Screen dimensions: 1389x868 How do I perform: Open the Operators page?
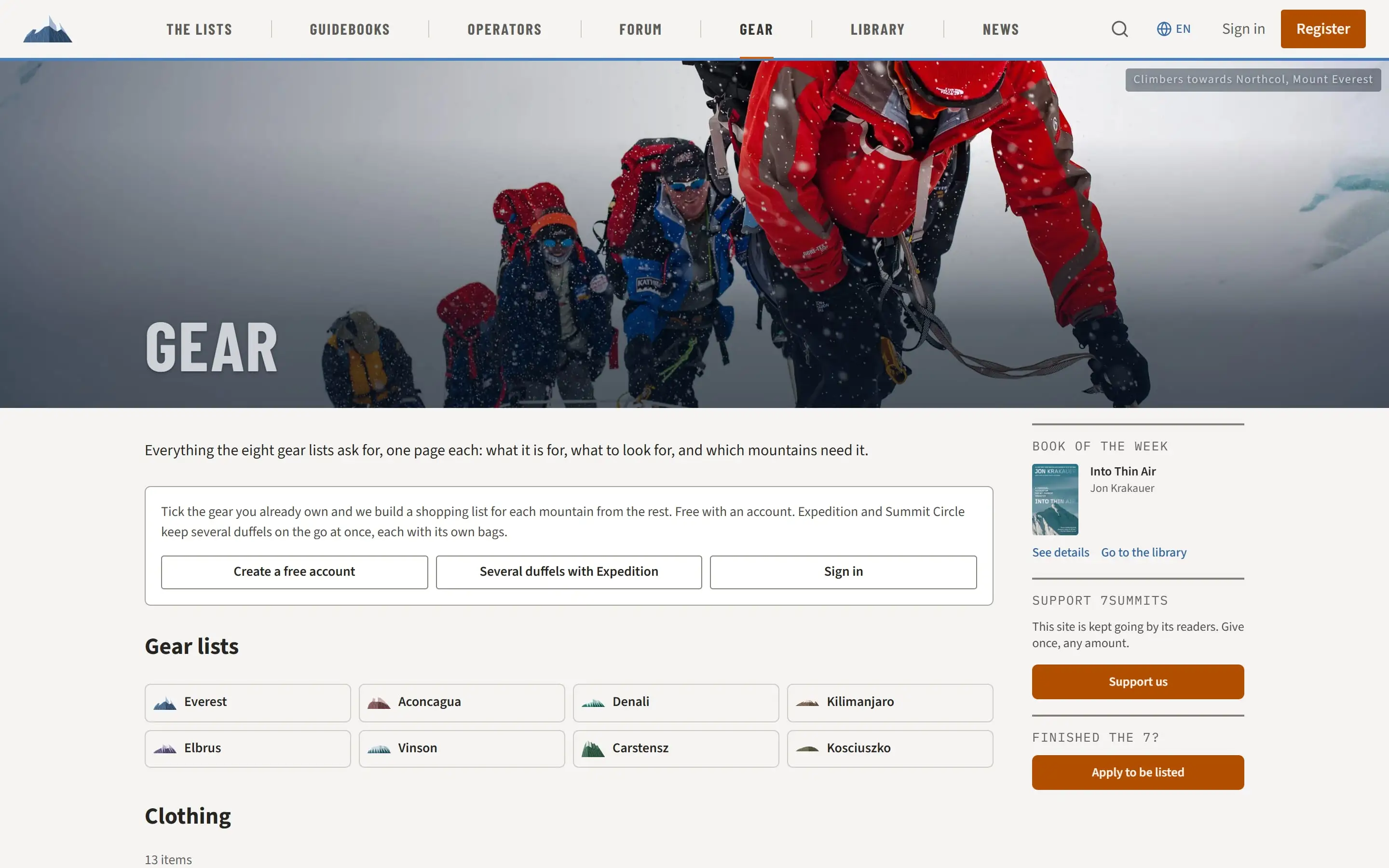point(504,29)
